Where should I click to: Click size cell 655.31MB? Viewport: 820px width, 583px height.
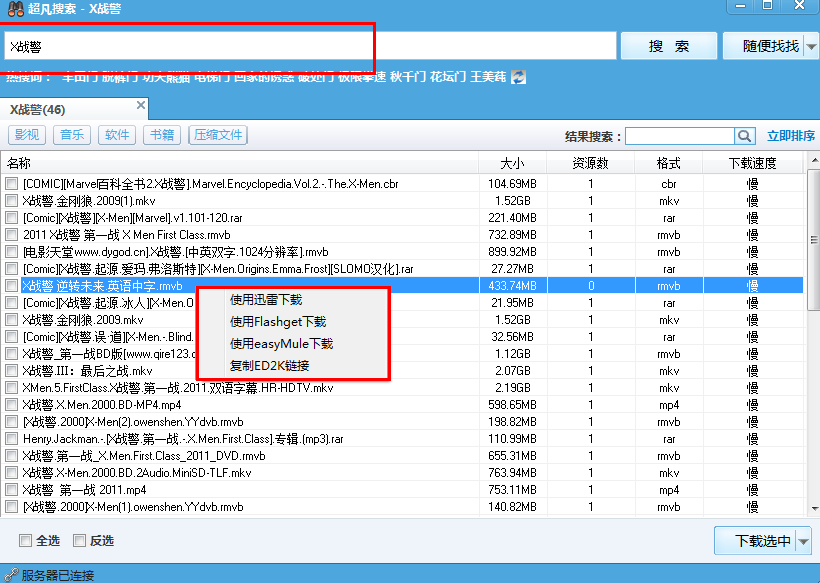coord(512,455)
